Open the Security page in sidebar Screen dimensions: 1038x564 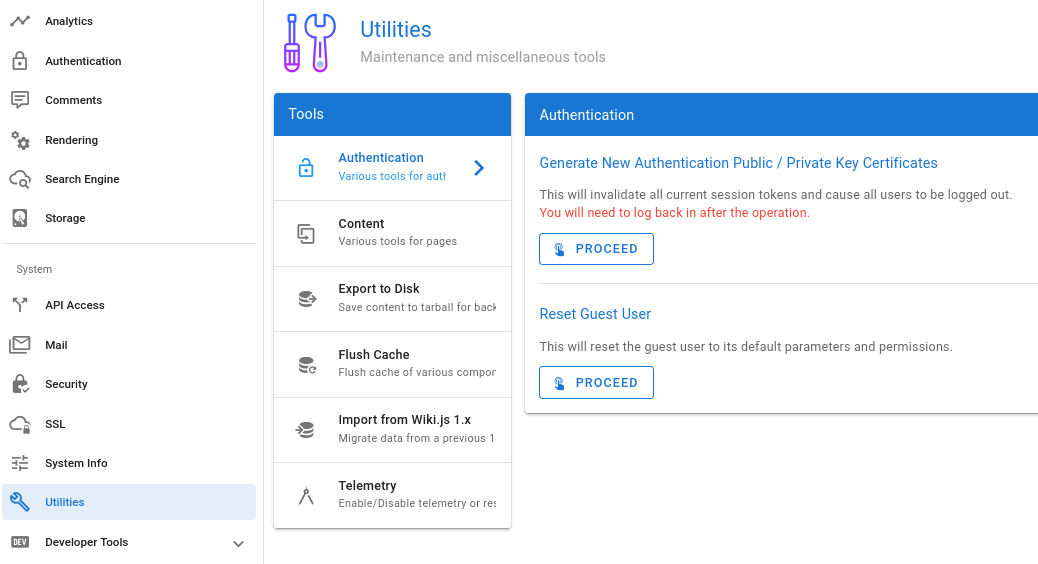pos(66,384)
